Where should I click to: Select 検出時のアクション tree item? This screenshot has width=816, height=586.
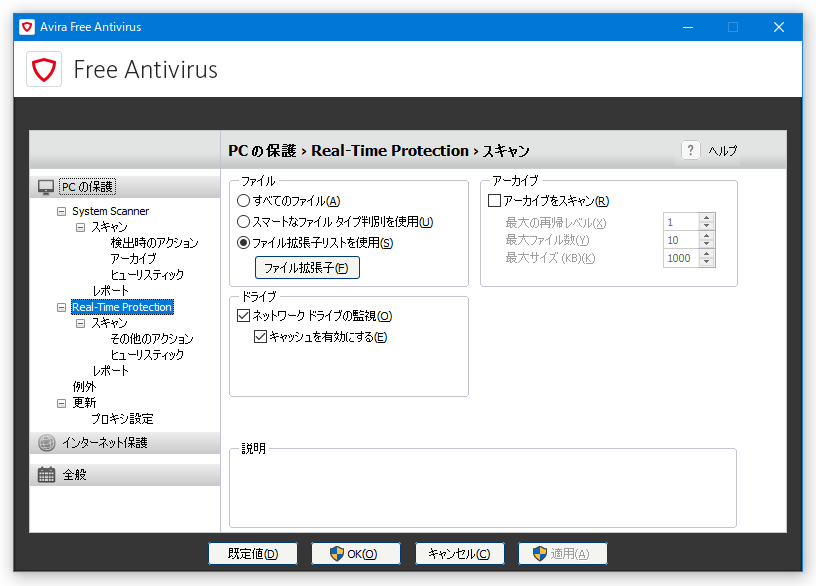pyautogui.click(x=154, y=243)
